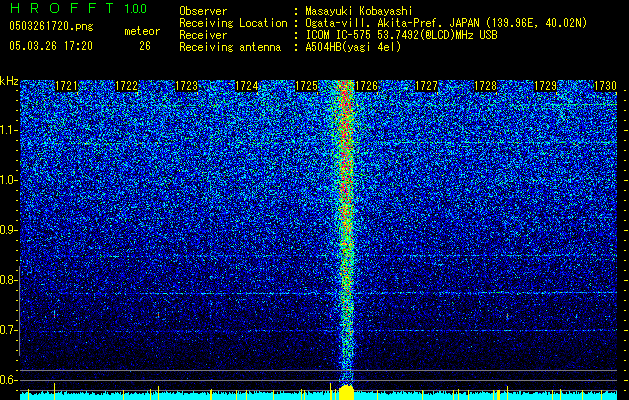Click the 1721 time marker
The width and height of the screenshot is (629, 400).
pyautogui.click(x=66, y=86)
